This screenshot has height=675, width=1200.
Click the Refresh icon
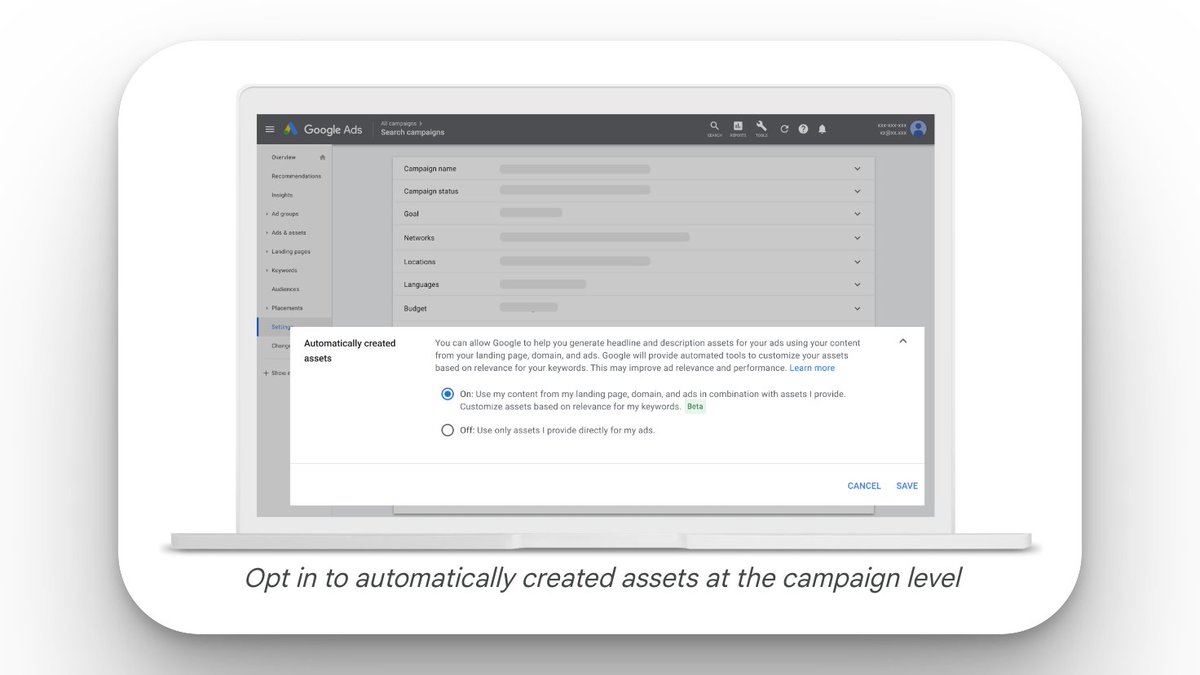click(784, 129)
